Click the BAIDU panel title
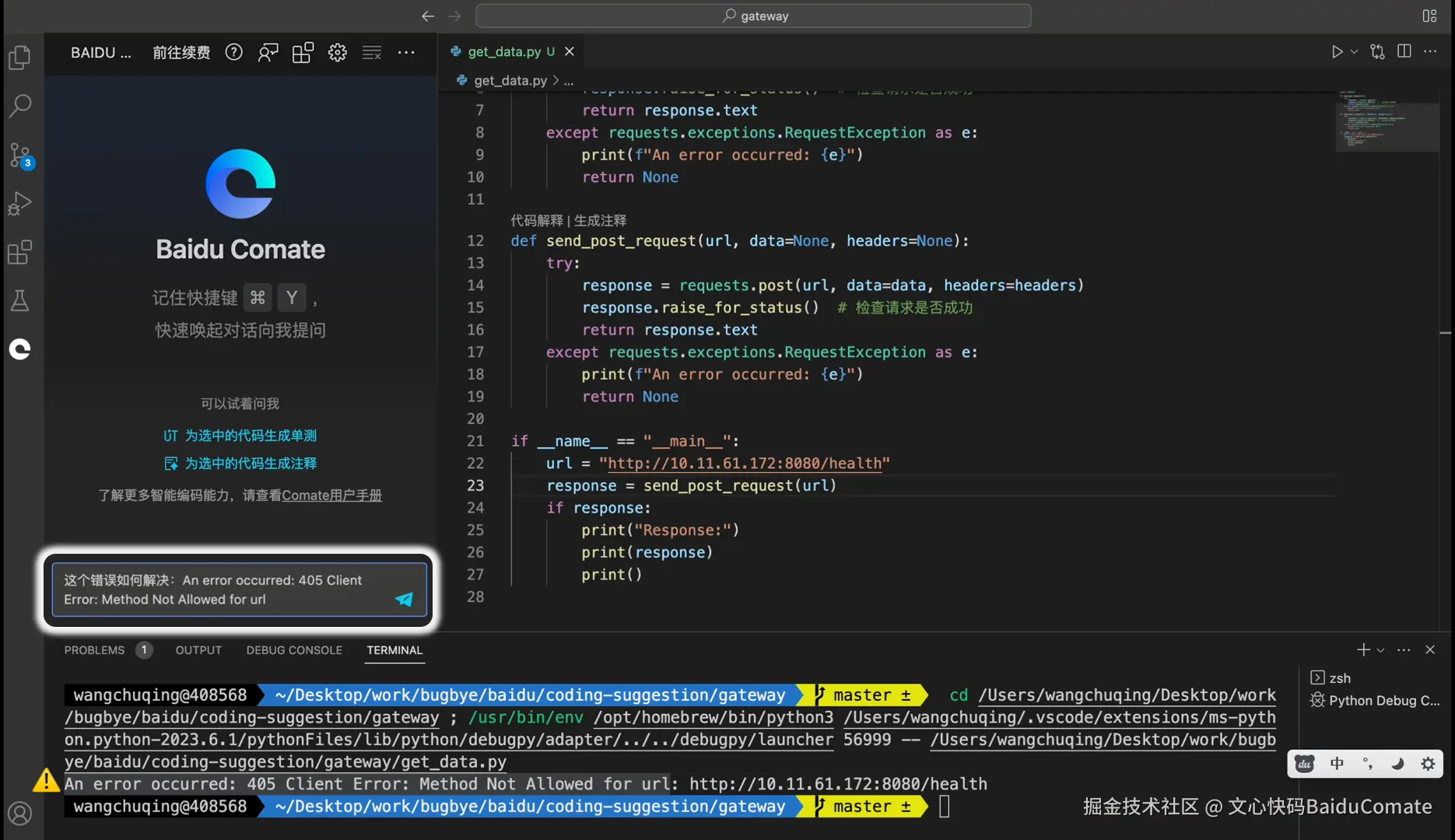This screenshot has height=840, width=1455. click(101, 52)
